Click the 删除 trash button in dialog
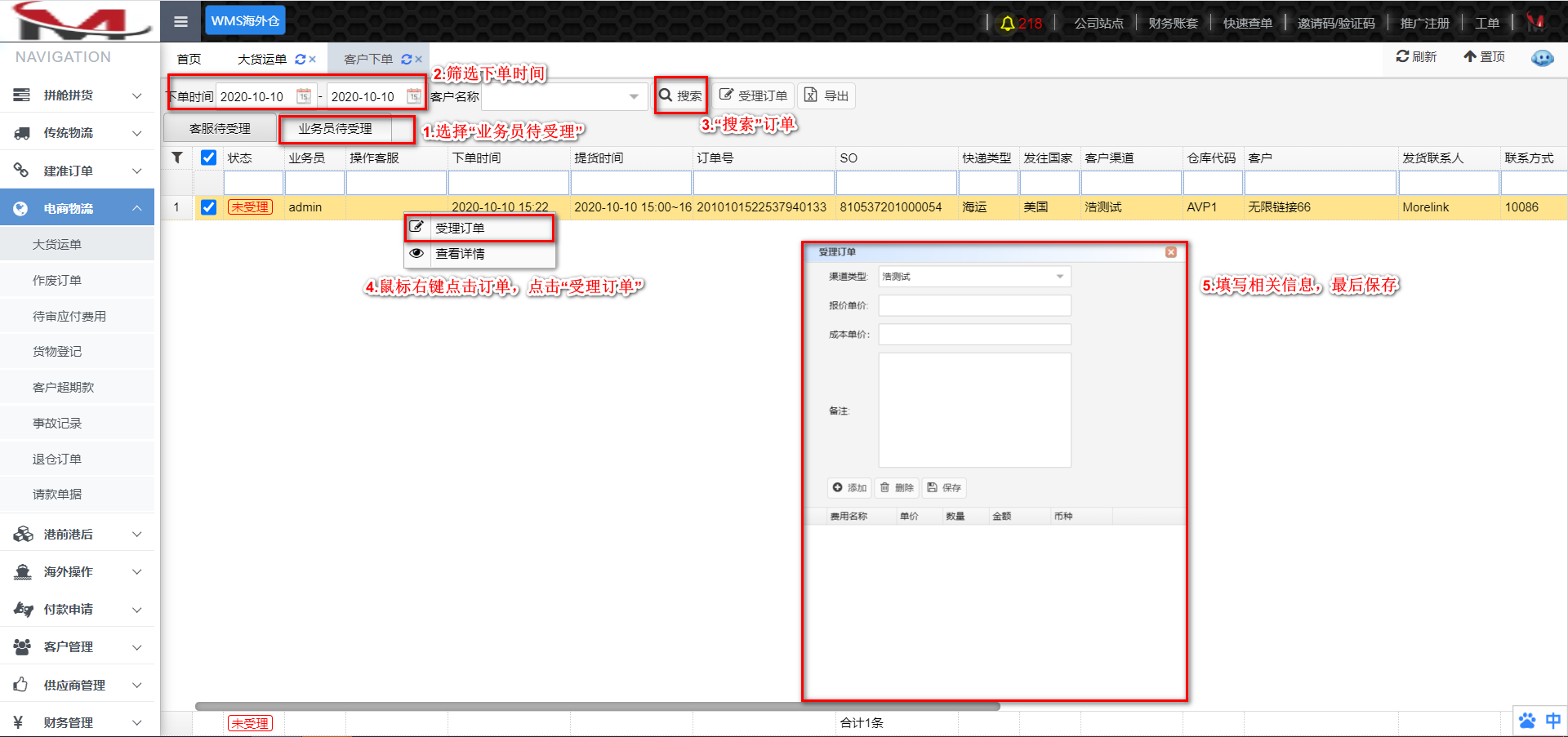The width and height of the screenshot is (1568, 737). click(897, 488)
